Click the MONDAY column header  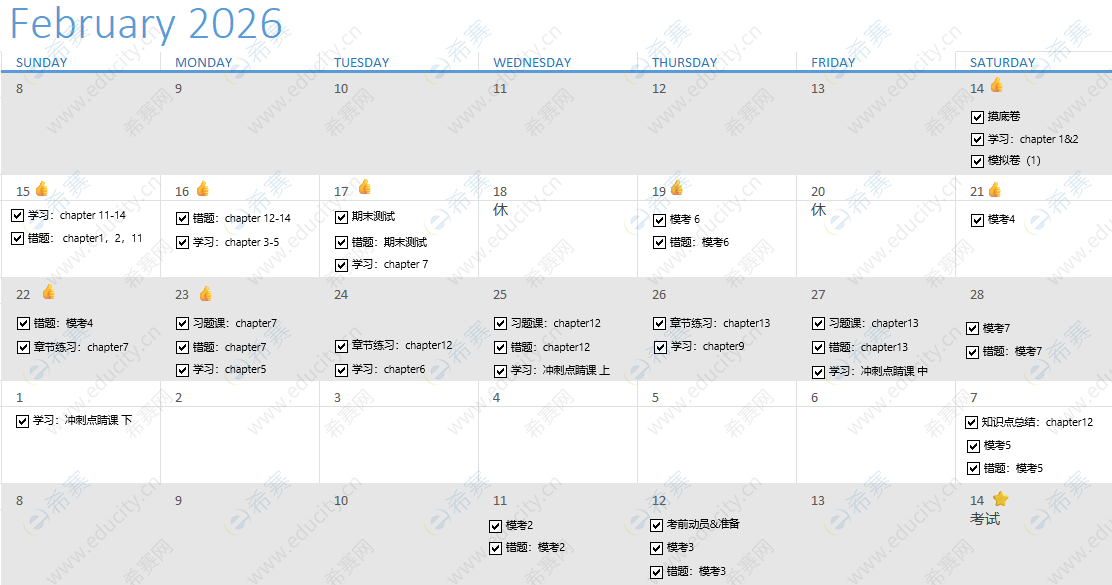pyautogui.click(x=204, y=62)
